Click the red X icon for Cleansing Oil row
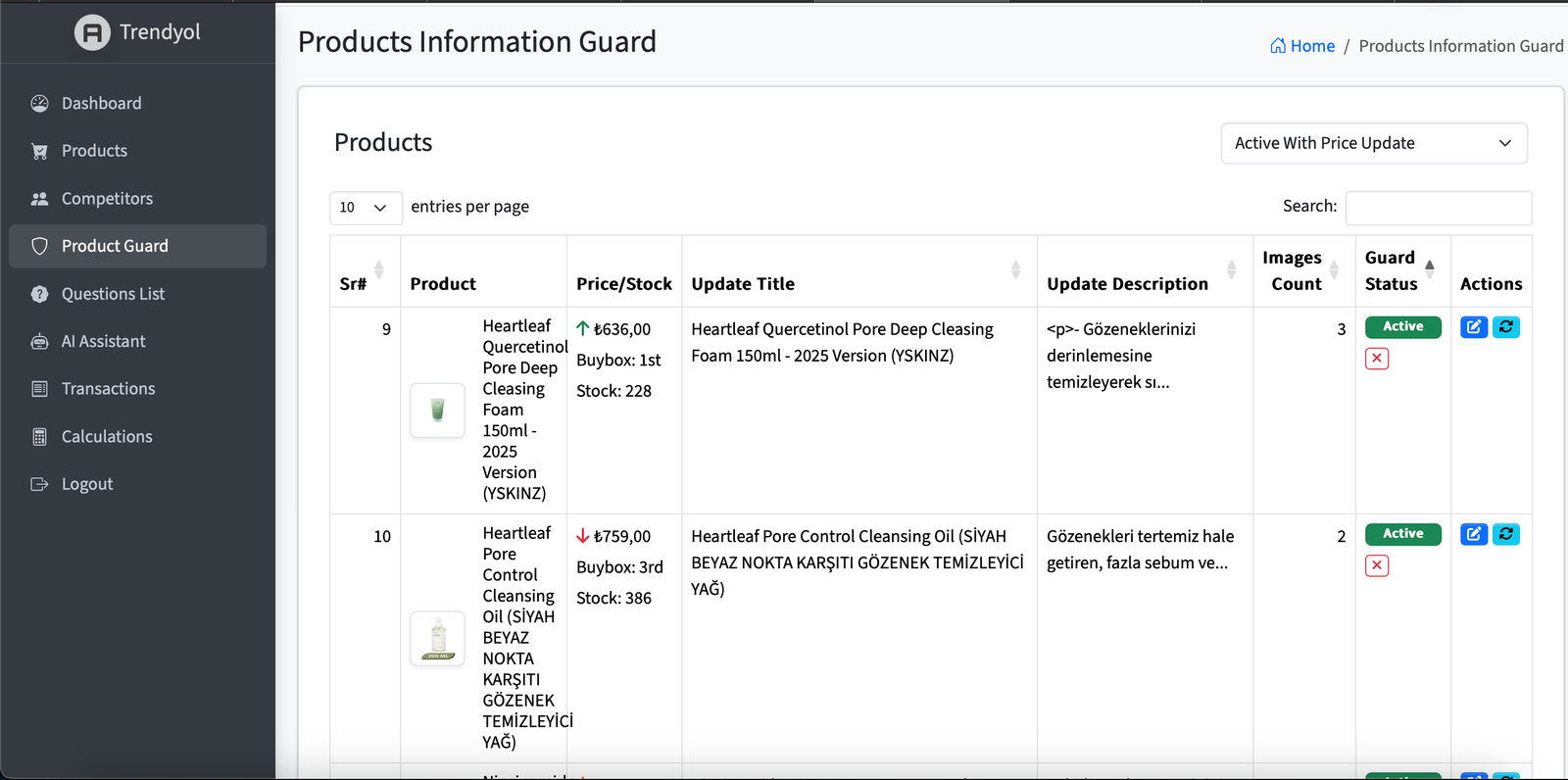The image size is (1568, 780). point(1377,565)
